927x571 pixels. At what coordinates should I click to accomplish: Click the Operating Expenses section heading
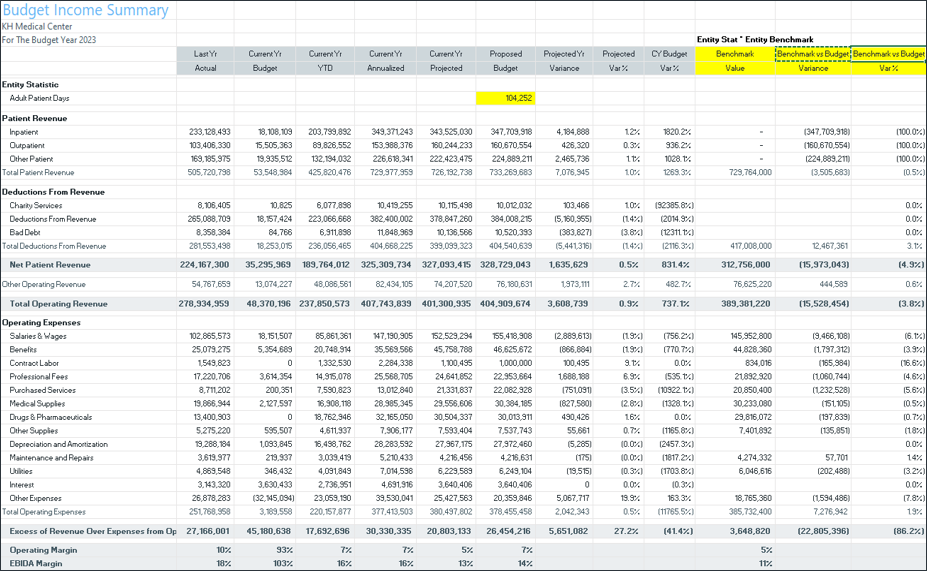click(x=41, y=324)
